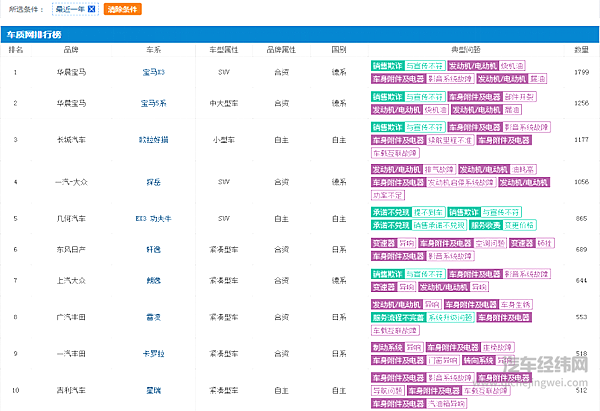Click the 品牌属性 column header

[281, 50]
